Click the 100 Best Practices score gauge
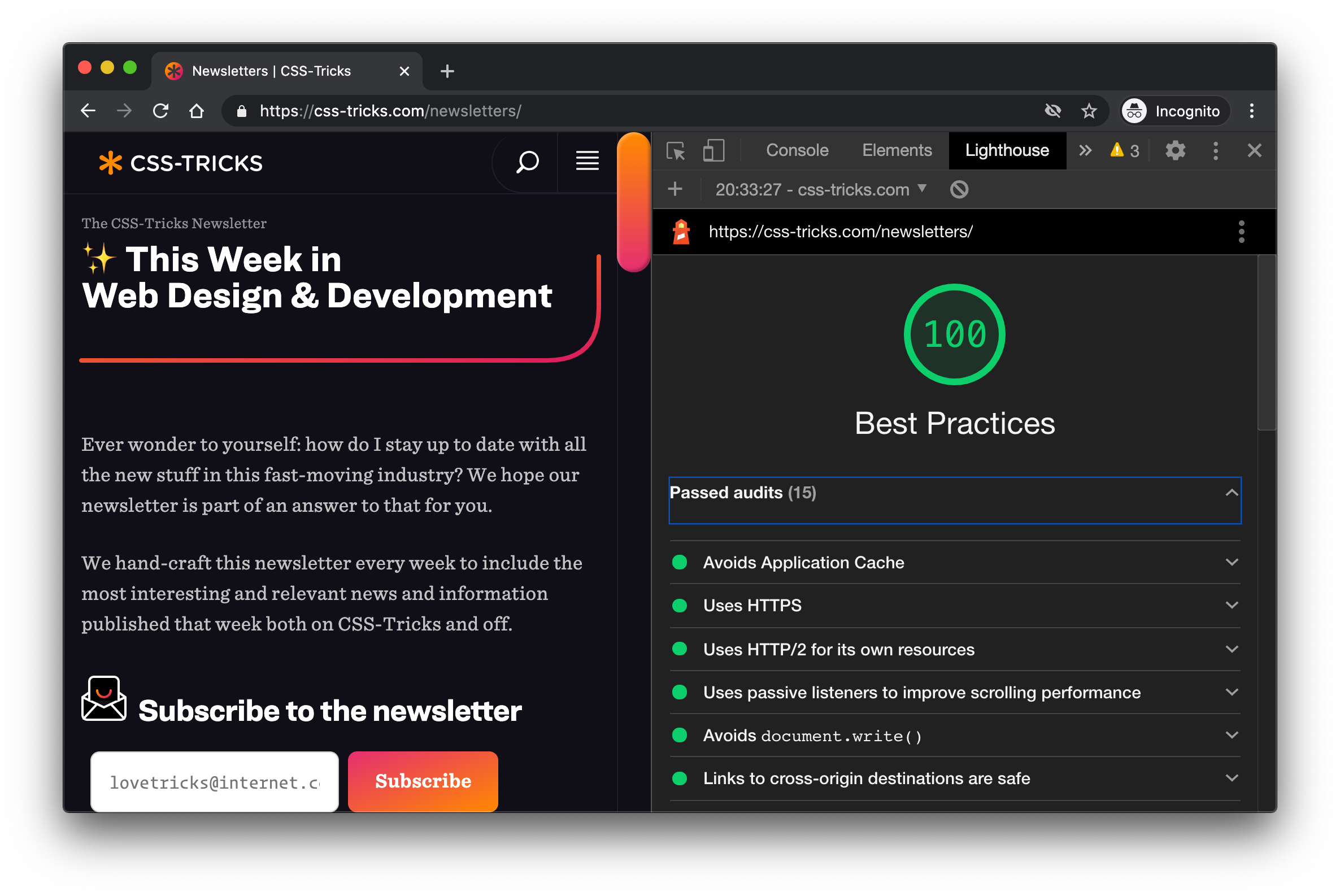The image size is (1340, 896). click(954, 334)
